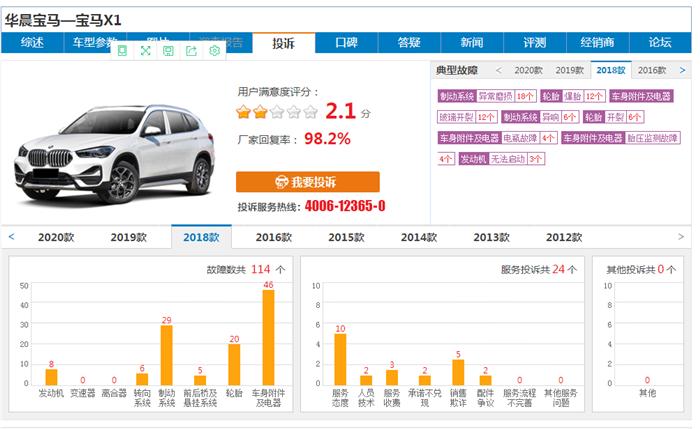Click the white BMW X1 car image
This screenshot has height=429, width=700.
coord(115,153)
